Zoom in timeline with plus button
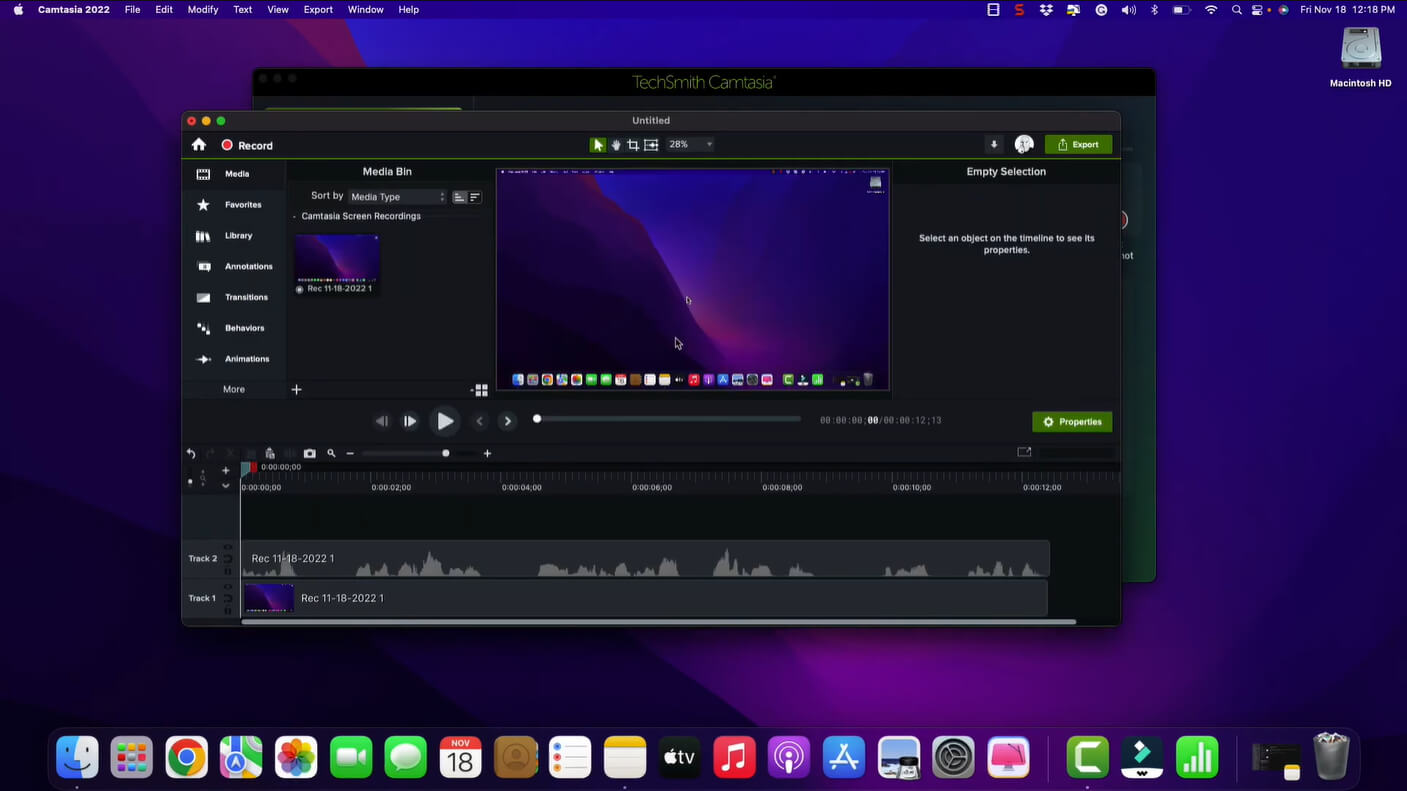Viewport: 1407px width, 791px height. (x=487, y=453)
